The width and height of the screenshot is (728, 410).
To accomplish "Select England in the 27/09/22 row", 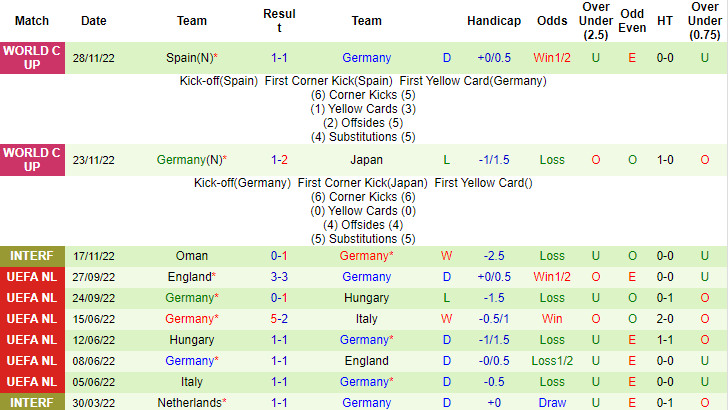I will coord(190,277).
